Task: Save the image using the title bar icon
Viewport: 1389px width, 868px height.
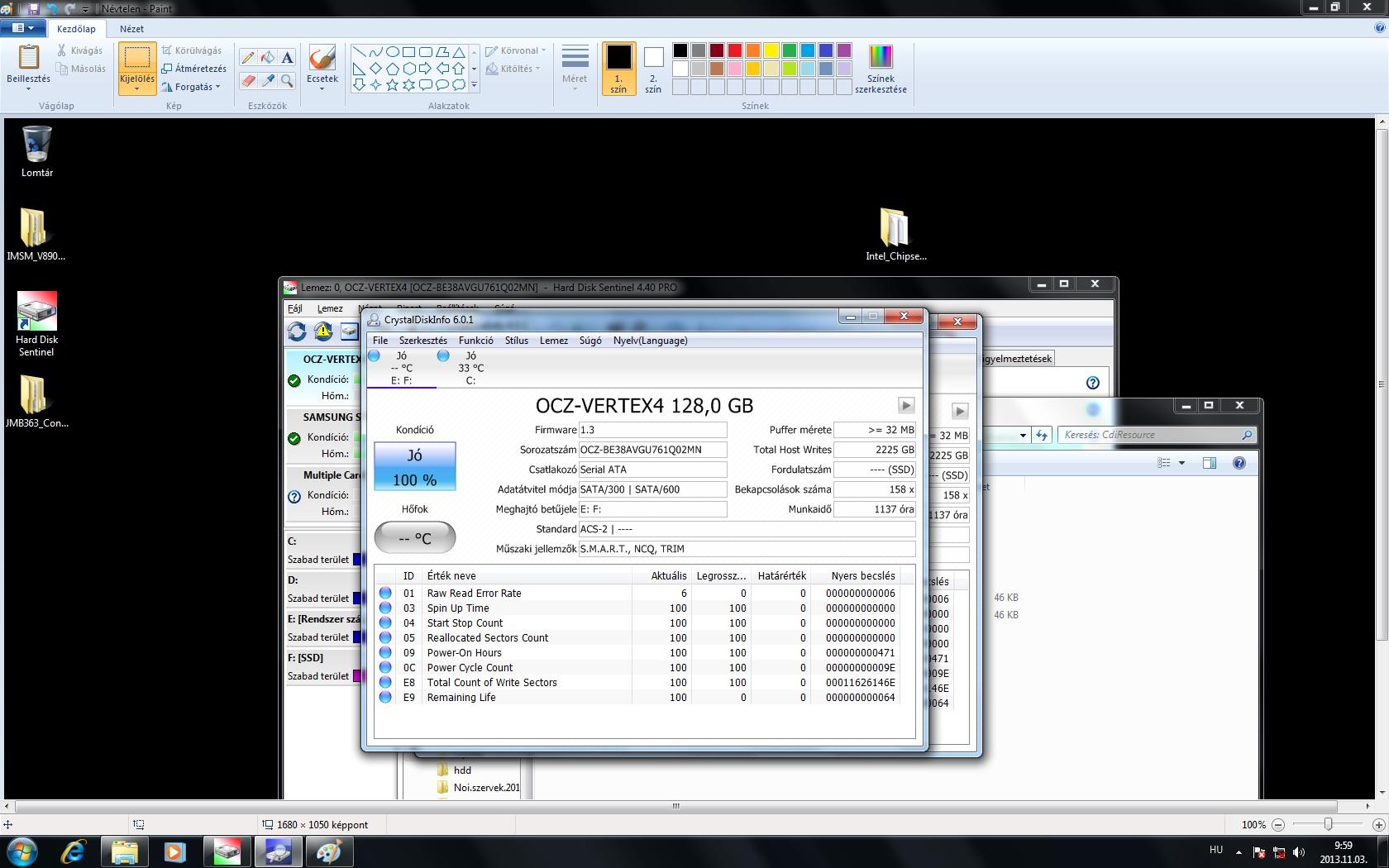Action: pyautogui.click(x=34, y=8)
